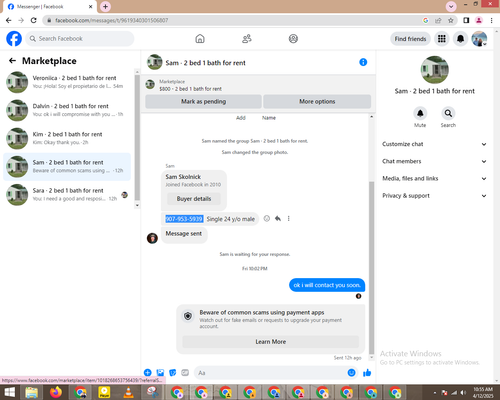Viewport: 500px width, 400px height.
Task: Go to the Home feed icon
Action: tap(200, 39)
